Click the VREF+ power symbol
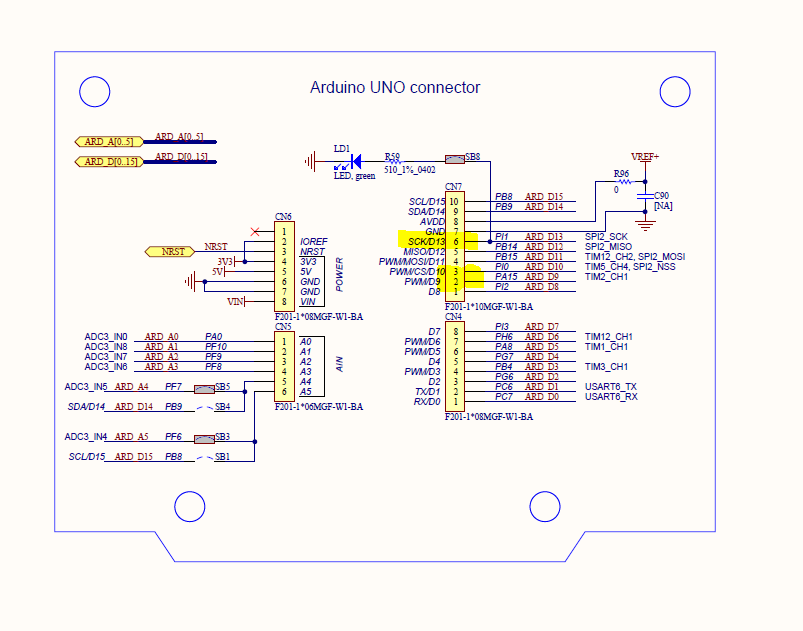This screenshot has height=631, width=803. pyautogui.click(x=645, y=157)
